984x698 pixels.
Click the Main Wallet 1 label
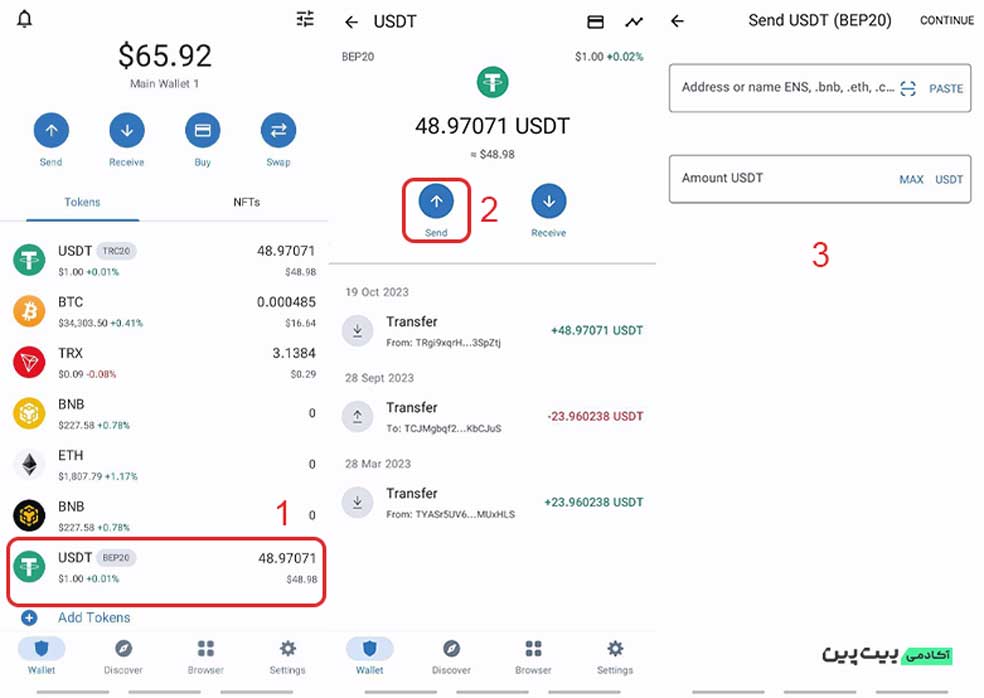164,83
